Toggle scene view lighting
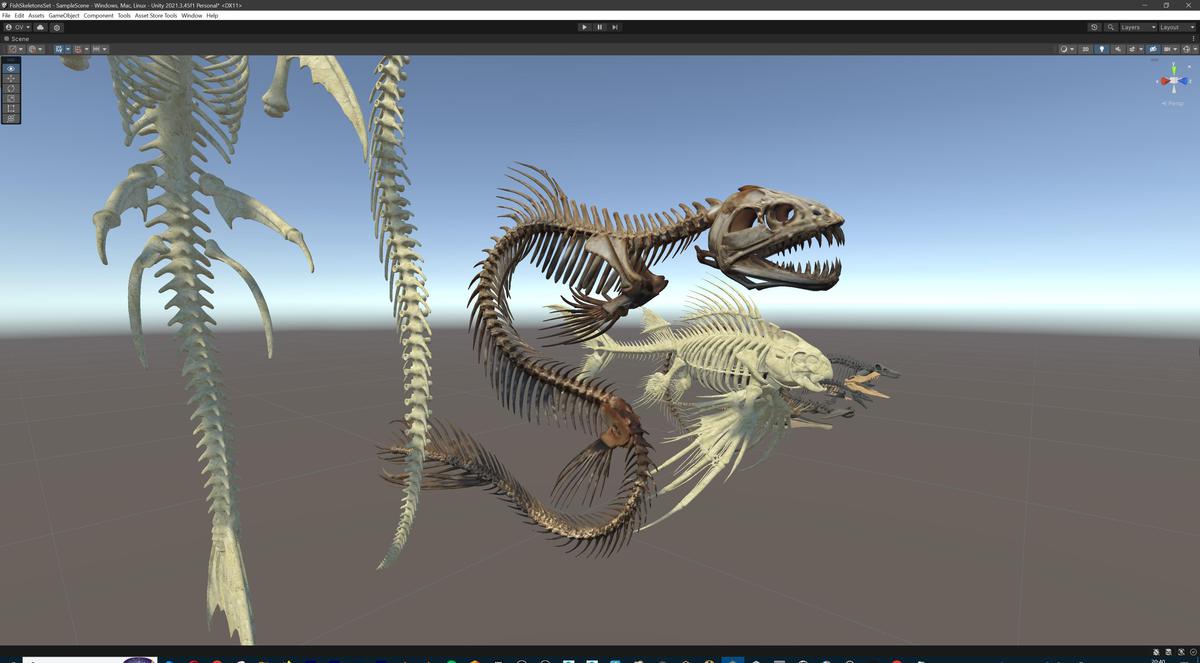This screenshot has height=663, width=1200. pos(1102,48)
